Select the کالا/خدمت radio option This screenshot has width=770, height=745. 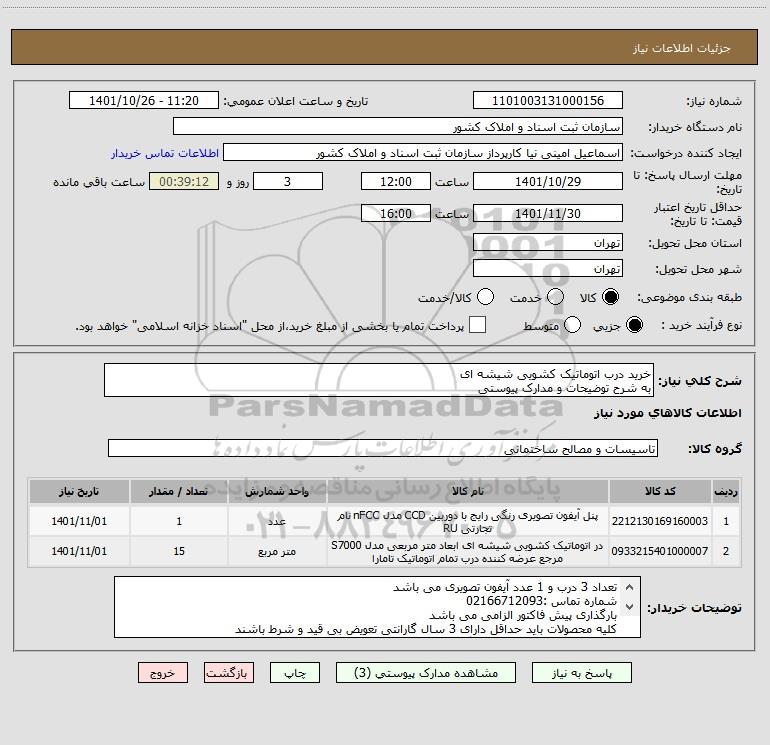485,297
